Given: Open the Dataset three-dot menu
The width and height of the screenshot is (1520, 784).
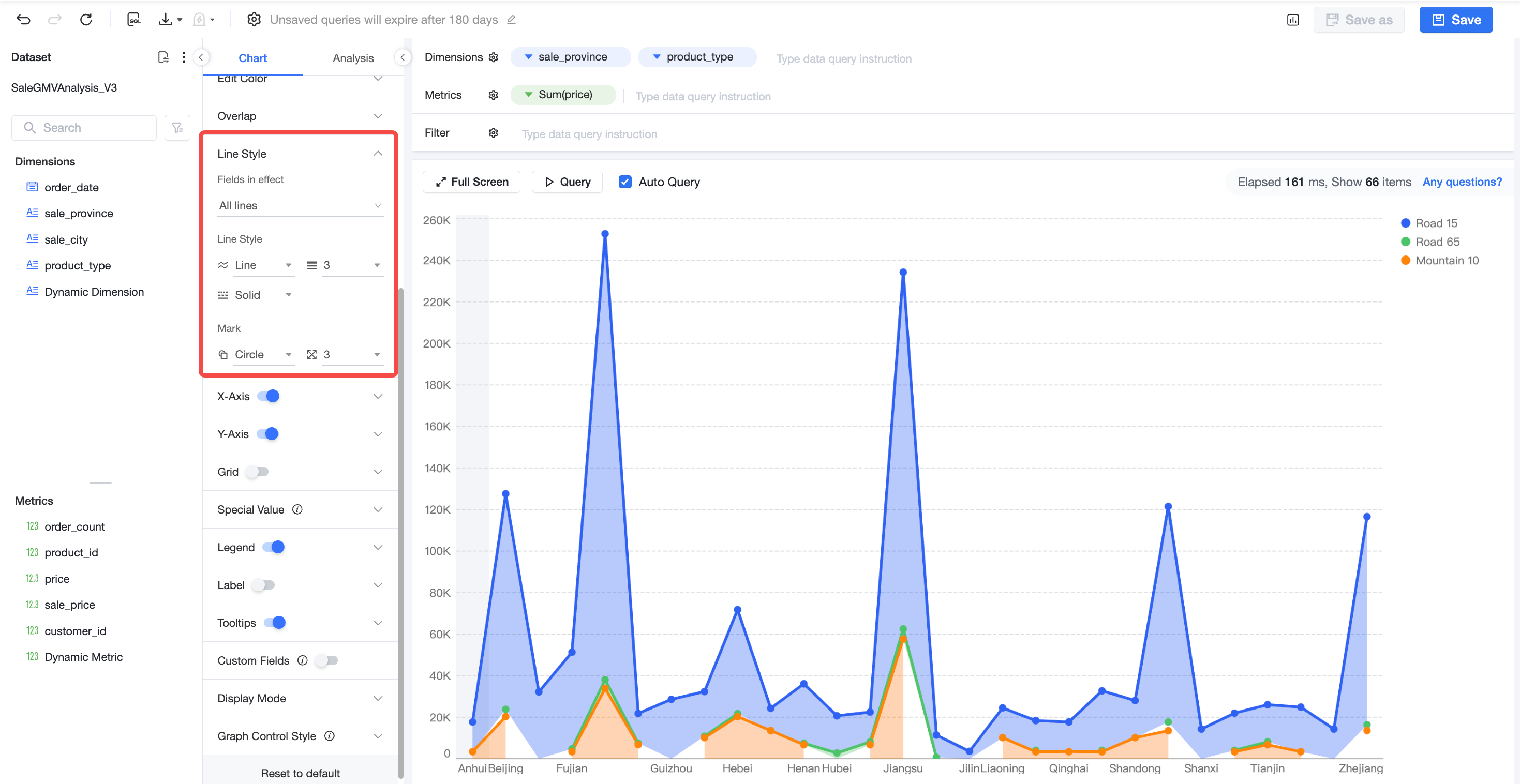Looking at the screenshot, I should [184, 57].
